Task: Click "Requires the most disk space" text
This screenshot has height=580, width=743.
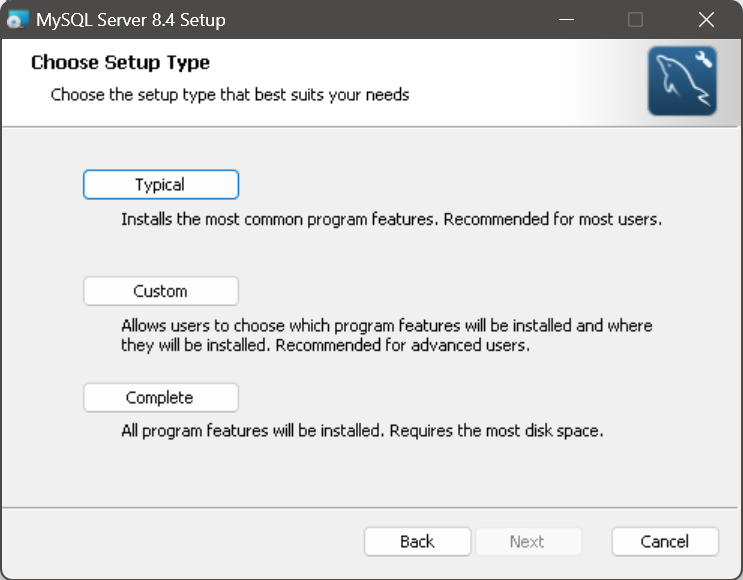Action: pos(496,432)
